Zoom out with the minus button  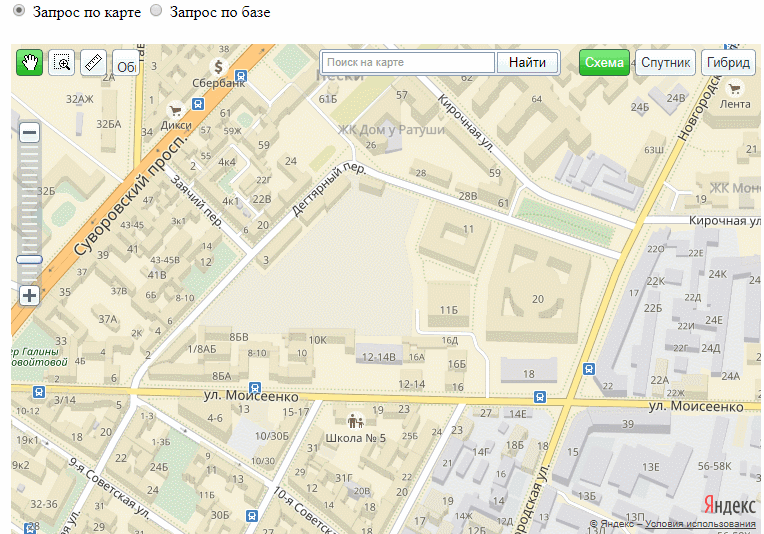[x=29, y=133]
